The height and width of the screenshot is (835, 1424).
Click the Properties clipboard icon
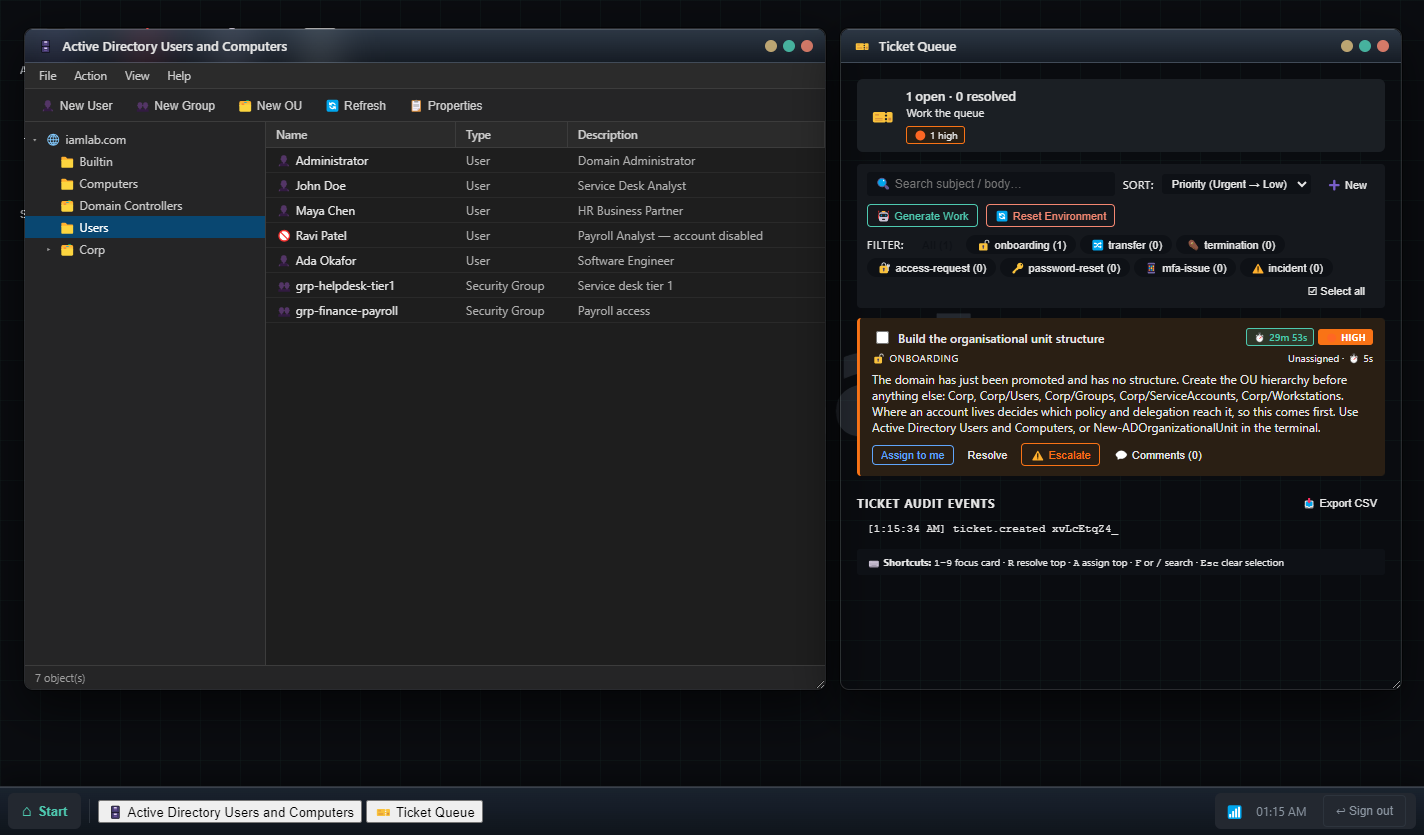tap(416, 106)
